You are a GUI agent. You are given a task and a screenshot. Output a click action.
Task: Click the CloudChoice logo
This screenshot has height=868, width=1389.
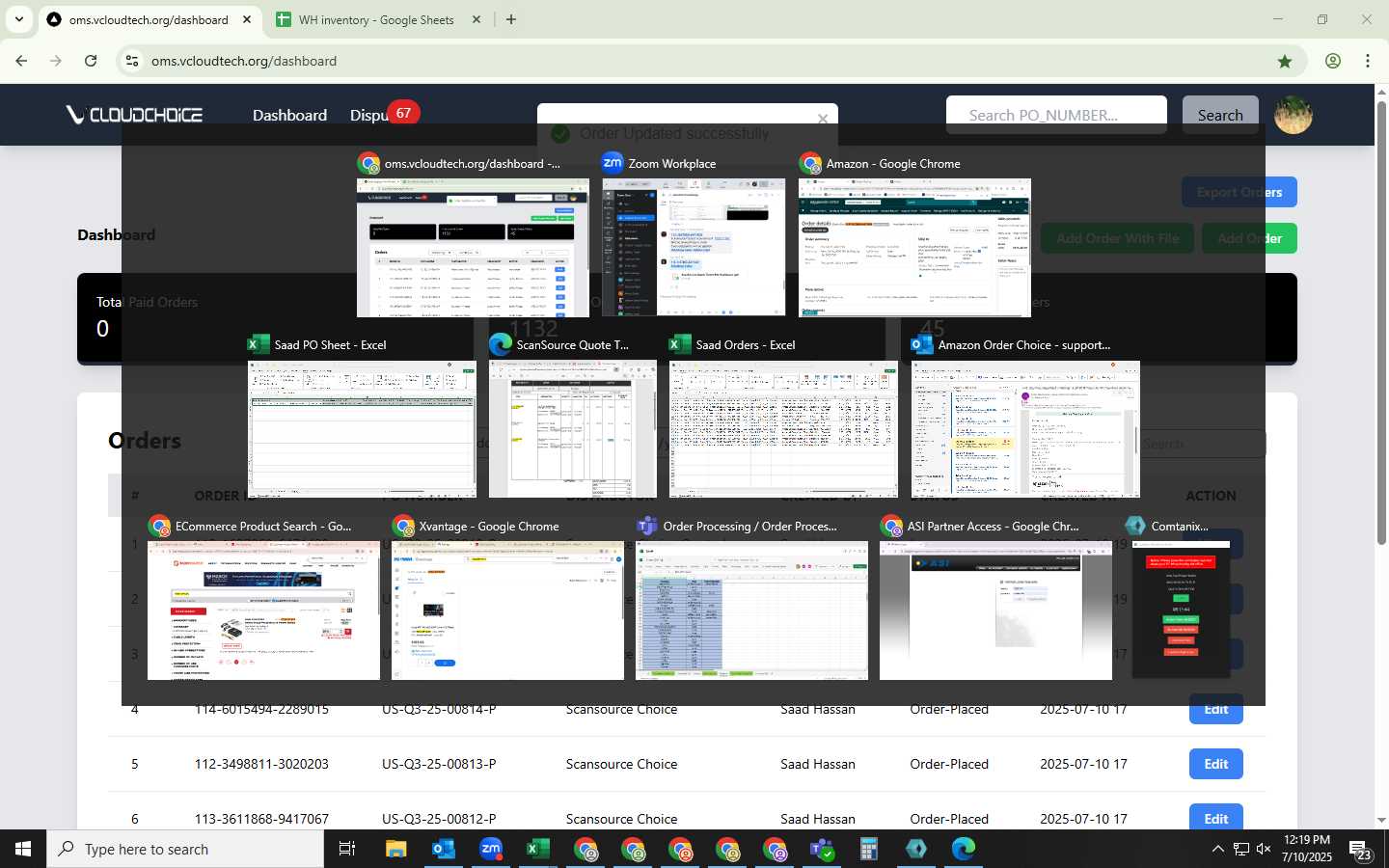click(134, 115)
